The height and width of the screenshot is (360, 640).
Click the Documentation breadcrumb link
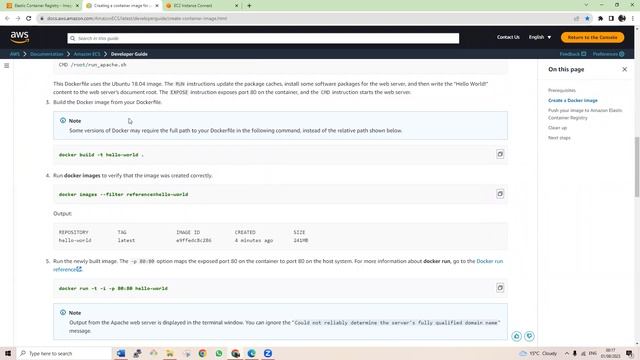pos(47,54)
